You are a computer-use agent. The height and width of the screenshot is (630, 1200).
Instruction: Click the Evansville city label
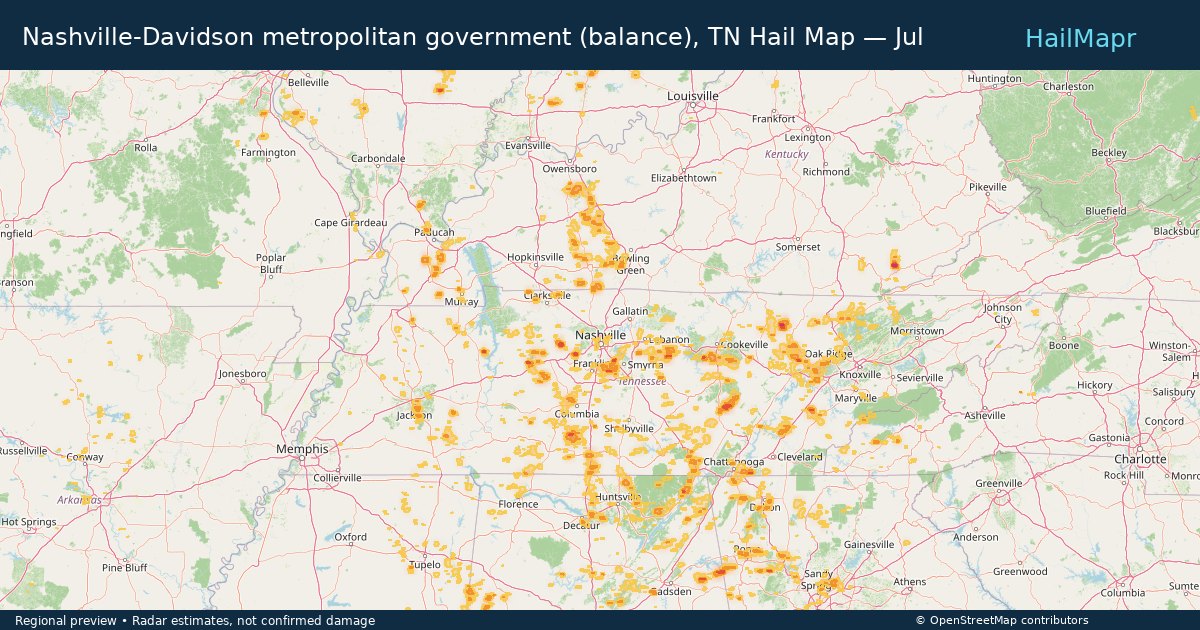[x=528, y=145]
